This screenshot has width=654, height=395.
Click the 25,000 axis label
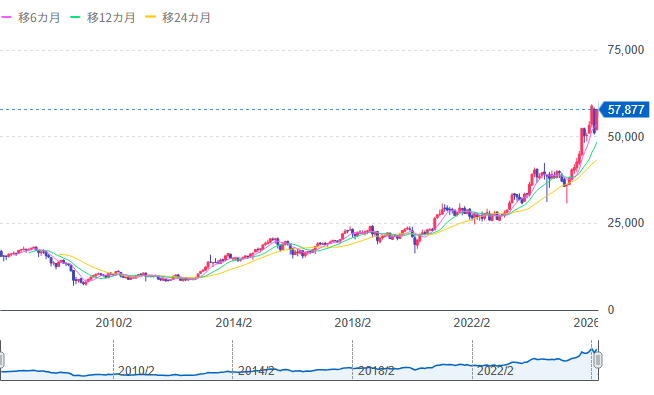(626, 223)
